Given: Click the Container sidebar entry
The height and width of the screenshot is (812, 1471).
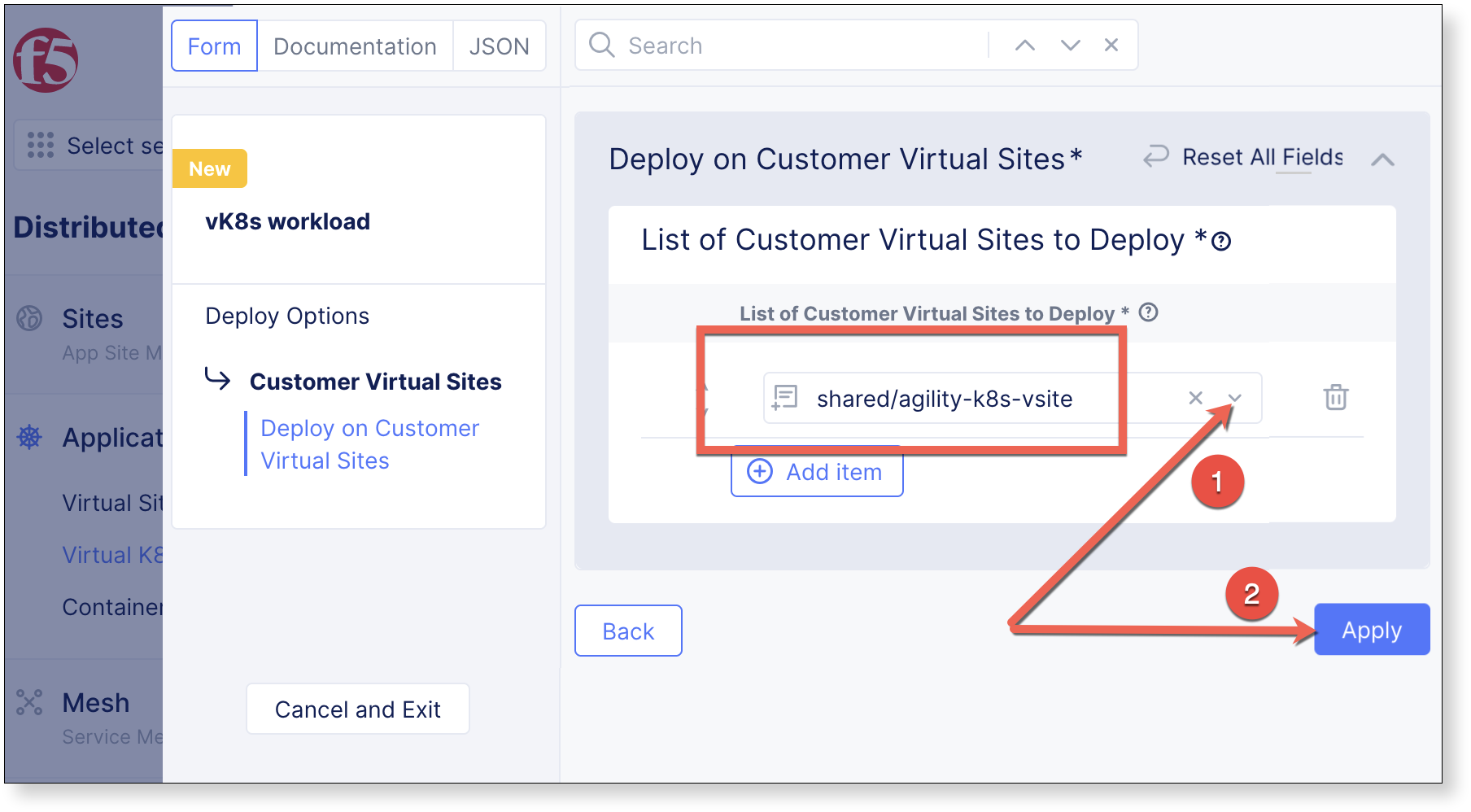Looking at the screenshot, I should point(112,607).
